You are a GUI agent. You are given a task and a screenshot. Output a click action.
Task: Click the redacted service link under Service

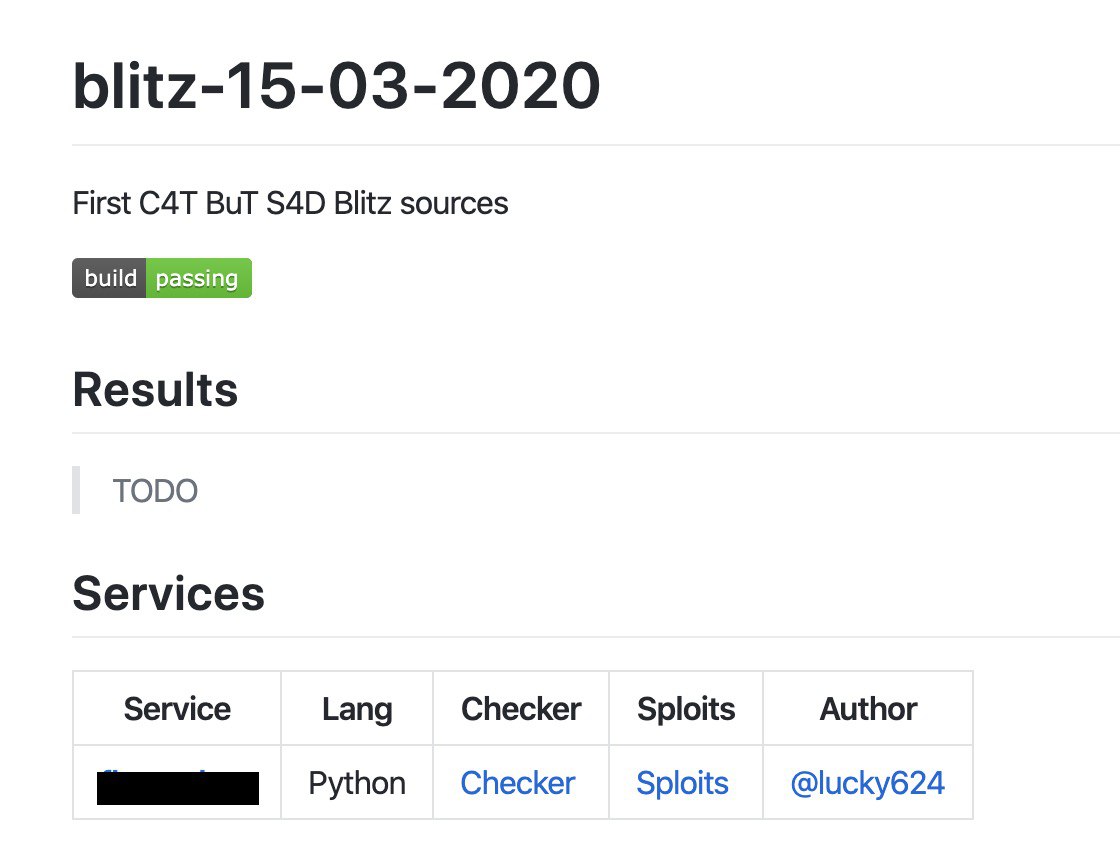tap(178, 786)
